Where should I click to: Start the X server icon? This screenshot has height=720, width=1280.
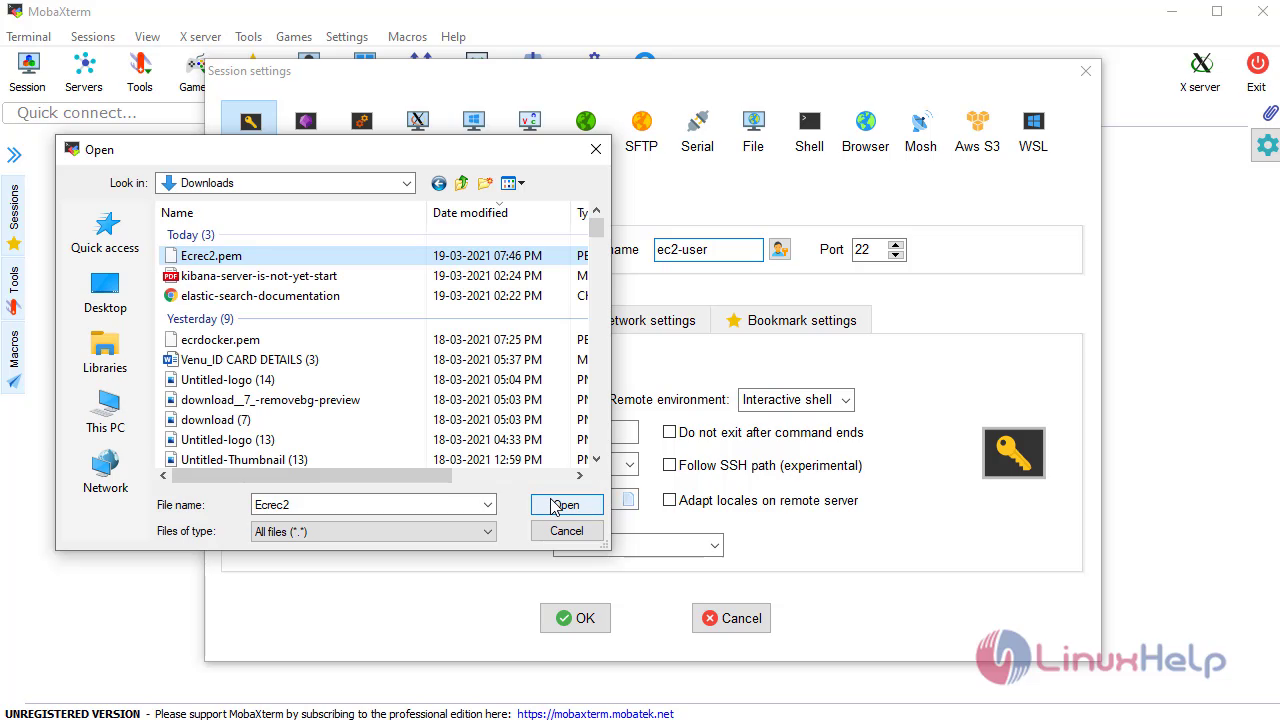[1200, 72]
